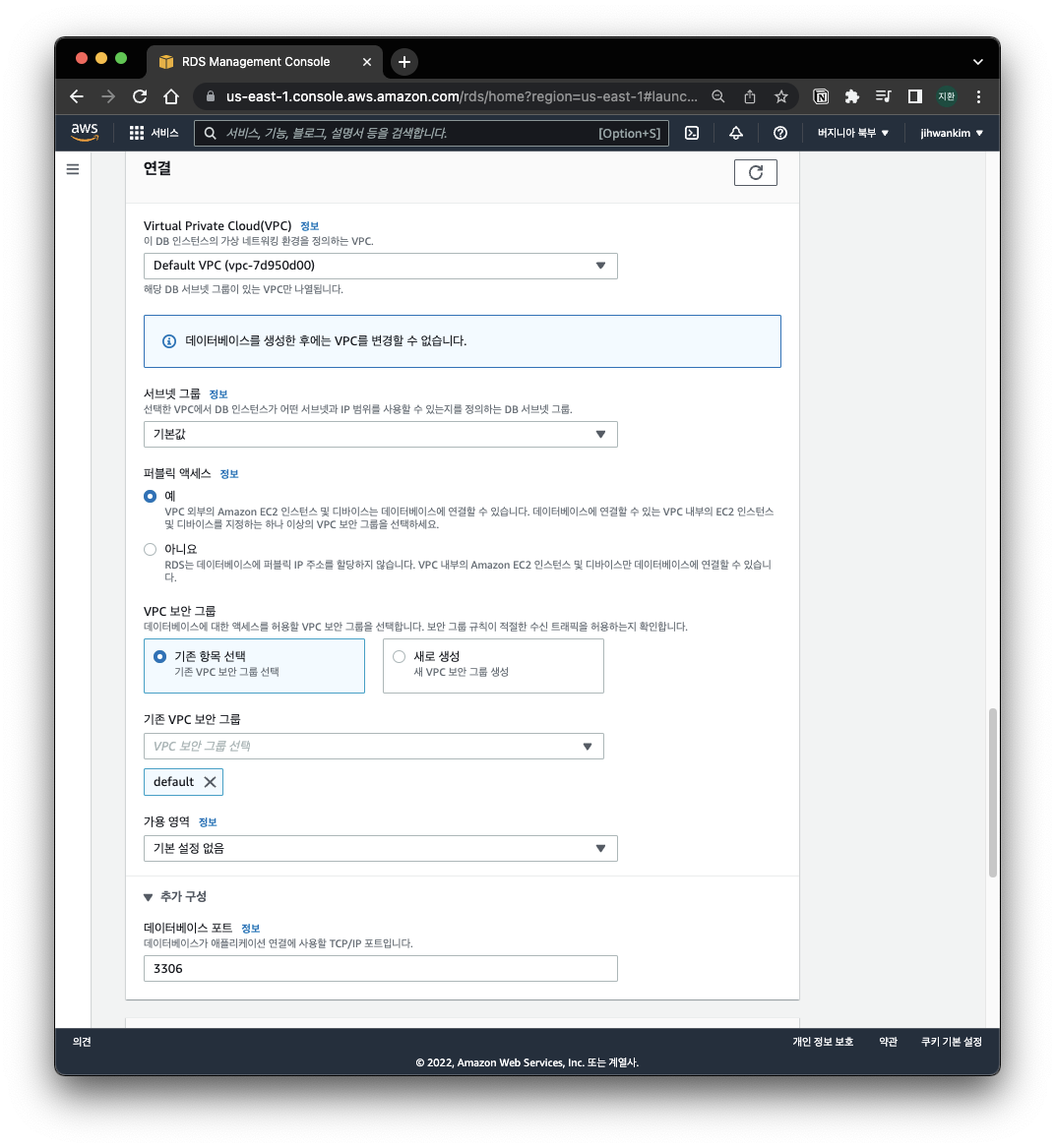Click the page vertical scrollbar thumb

click(x=993, y=793)
